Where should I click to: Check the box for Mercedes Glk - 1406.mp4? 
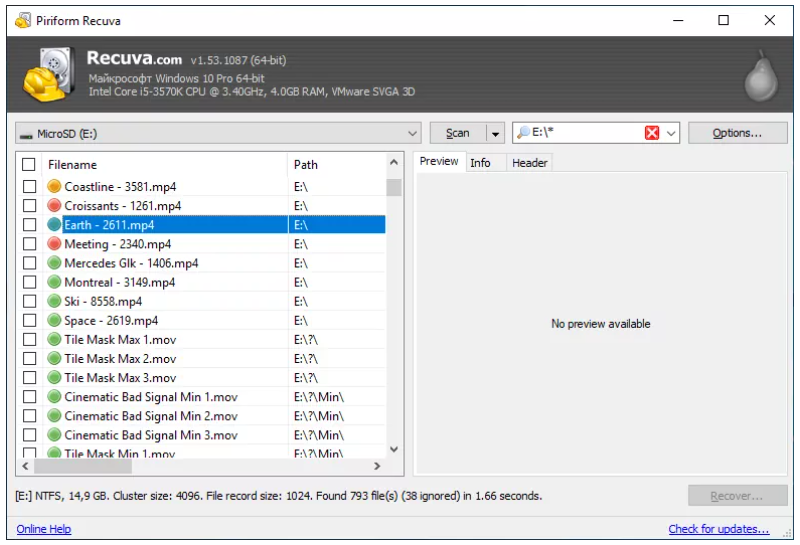coord(30,263)
